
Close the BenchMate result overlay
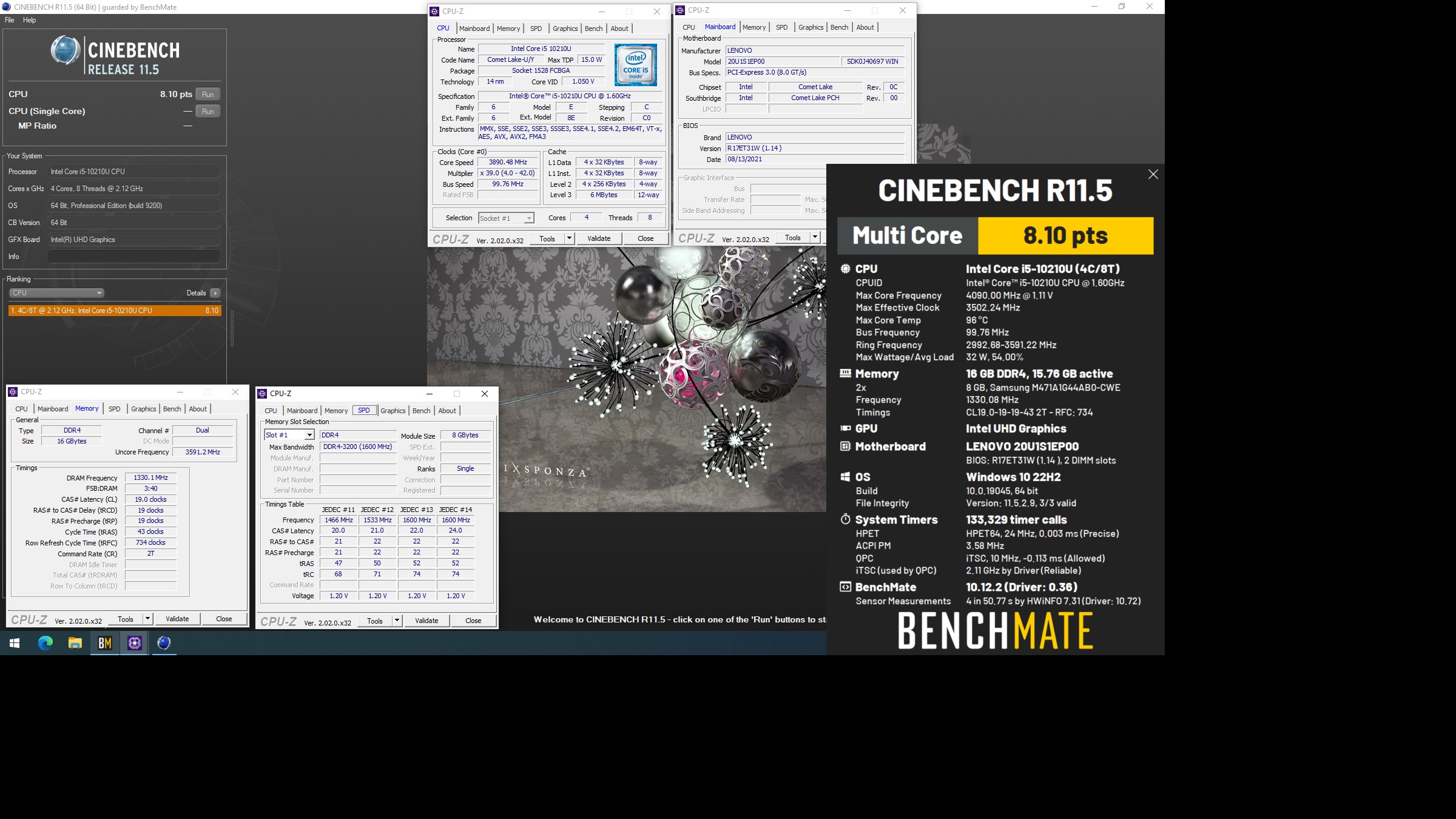tap(1153, 175)
